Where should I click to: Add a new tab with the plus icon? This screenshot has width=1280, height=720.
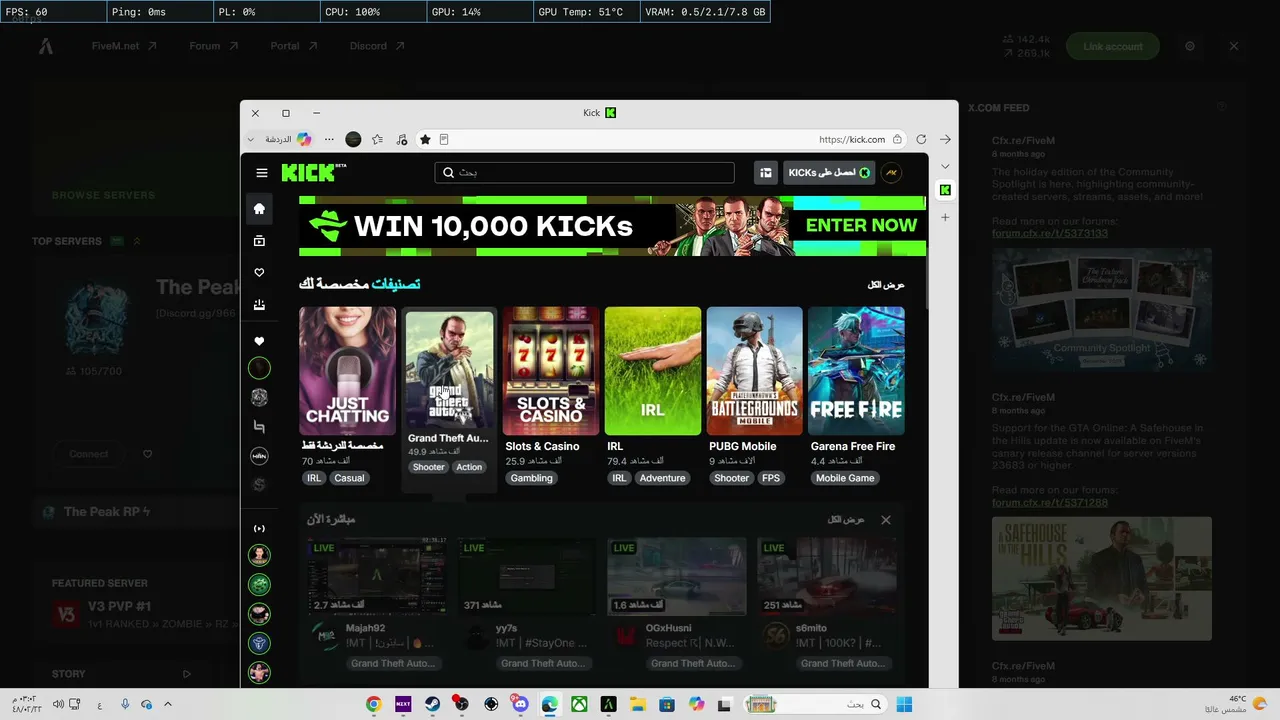coord(945,217)
